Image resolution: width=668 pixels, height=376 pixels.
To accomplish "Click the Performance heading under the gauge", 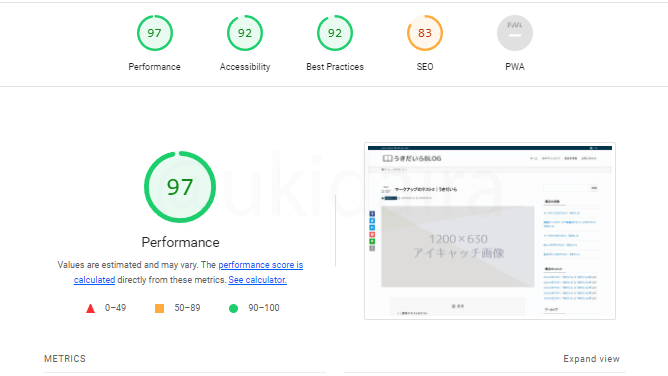I will tap(181, 242).
